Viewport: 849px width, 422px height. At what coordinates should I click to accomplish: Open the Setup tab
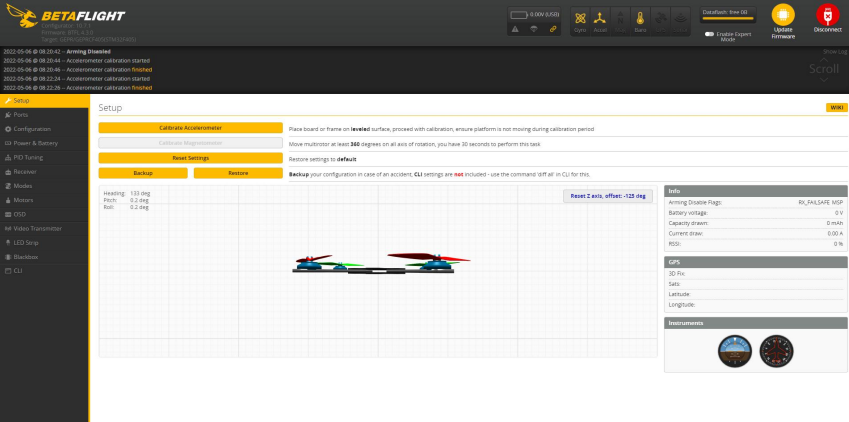point(44,101)
